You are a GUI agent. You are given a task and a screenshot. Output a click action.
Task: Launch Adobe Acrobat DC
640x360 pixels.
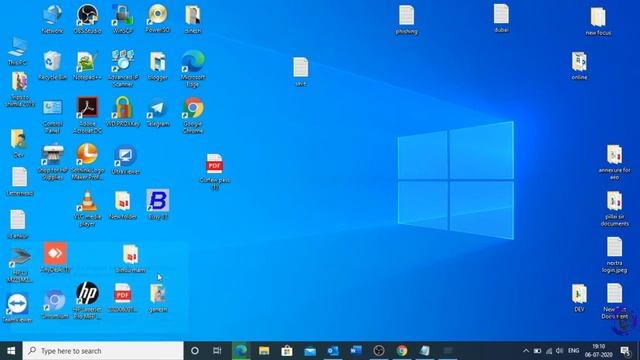pyautogui.click(x=87, y=115)
